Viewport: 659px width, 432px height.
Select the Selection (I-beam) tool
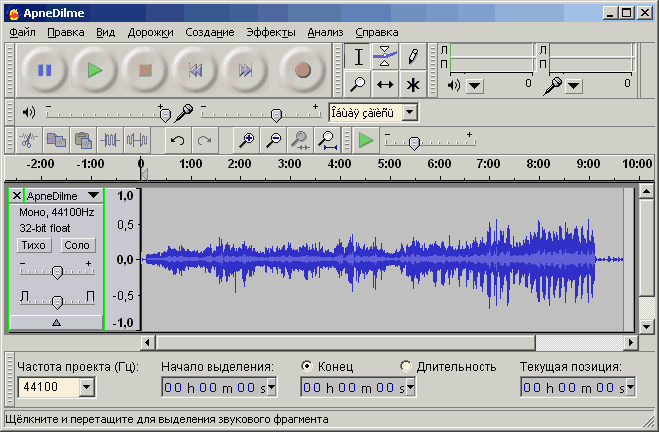pyautogui.click(x=358, y=56)
